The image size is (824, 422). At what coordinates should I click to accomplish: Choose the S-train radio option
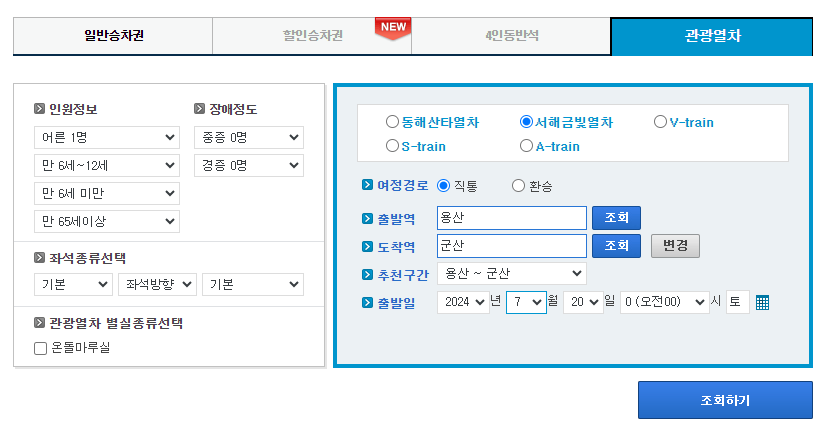[x=392, y=146]
